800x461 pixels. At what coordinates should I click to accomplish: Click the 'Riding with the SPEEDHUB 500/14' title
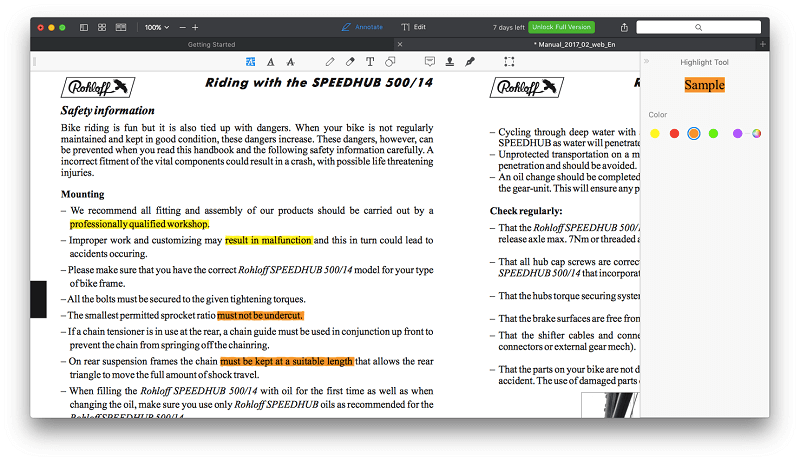click(x=319, y=83)
